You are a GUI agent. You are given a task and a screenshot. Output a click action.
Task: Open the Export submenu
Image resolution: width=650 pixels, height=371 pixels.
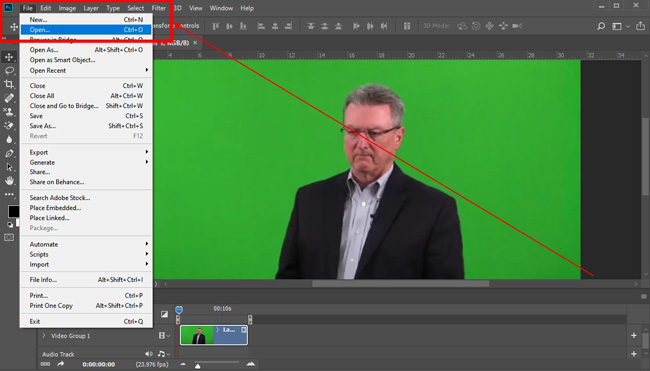86,152
